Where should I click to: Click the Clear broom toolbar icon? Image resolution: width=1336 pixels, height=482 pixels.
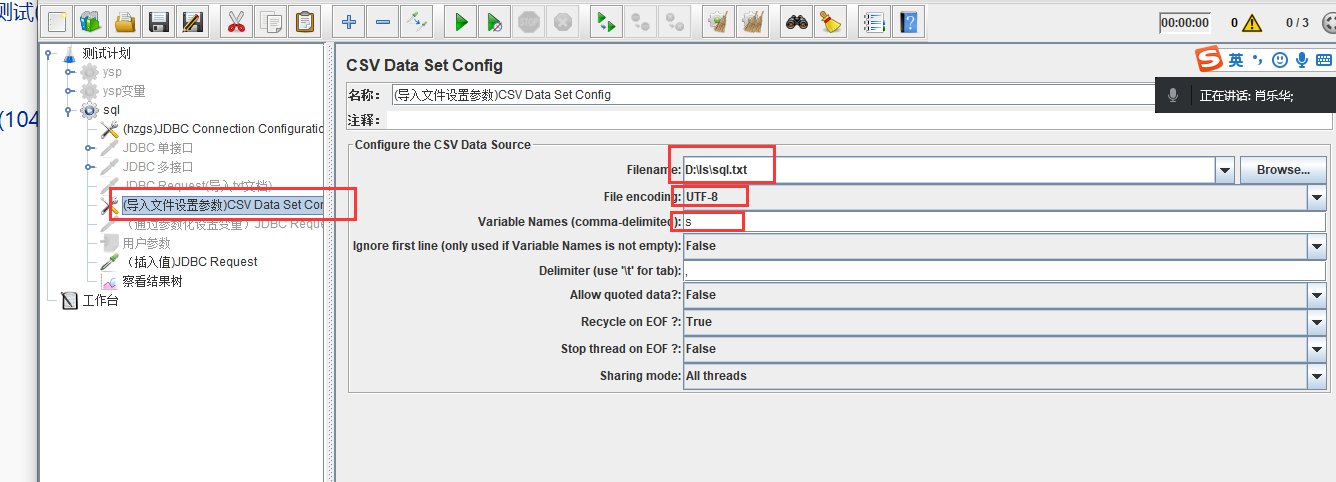point(718,22)
